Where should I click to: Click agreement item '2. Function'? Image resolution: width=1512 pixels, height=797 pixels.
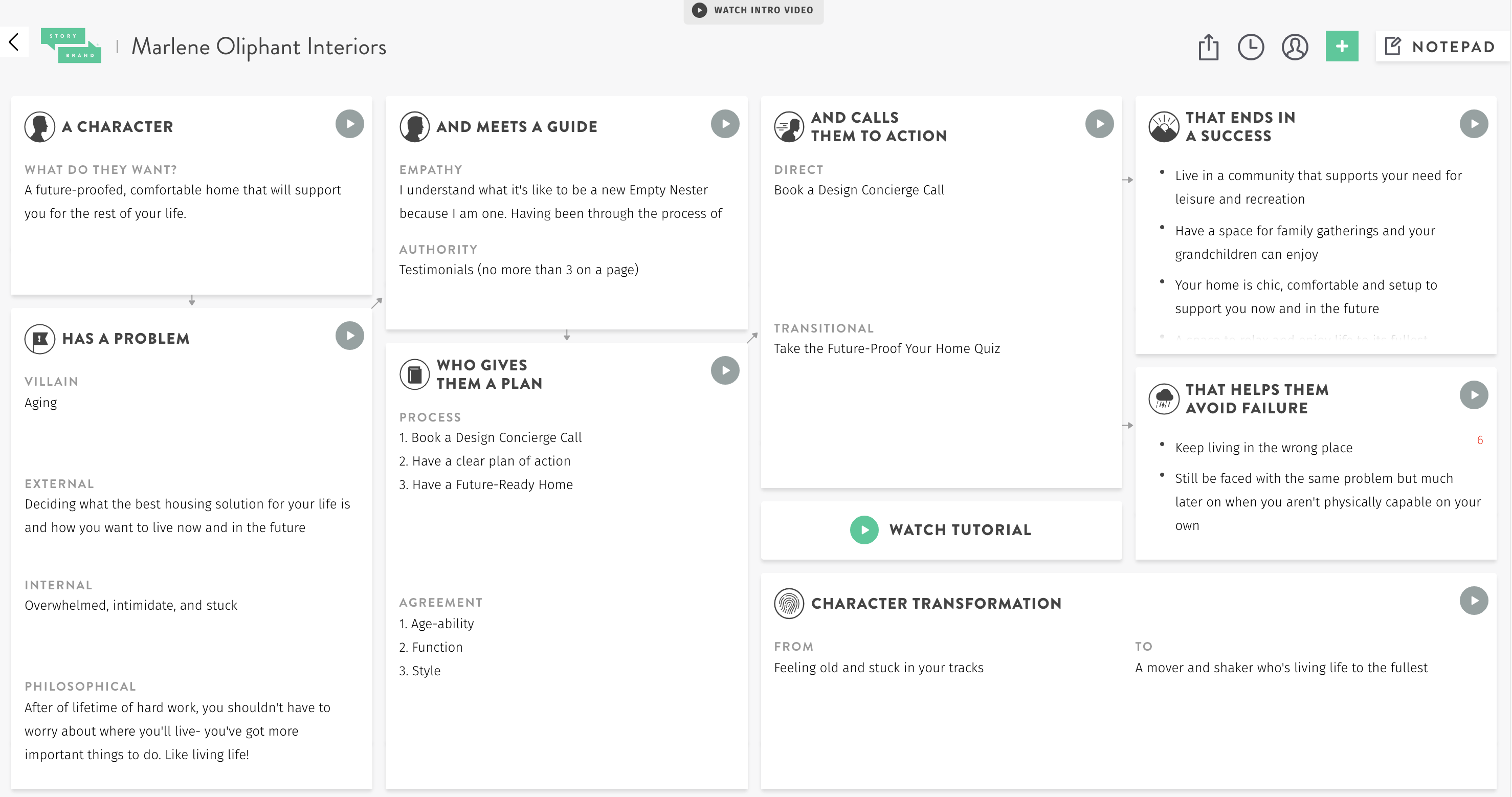click(431, 647)
